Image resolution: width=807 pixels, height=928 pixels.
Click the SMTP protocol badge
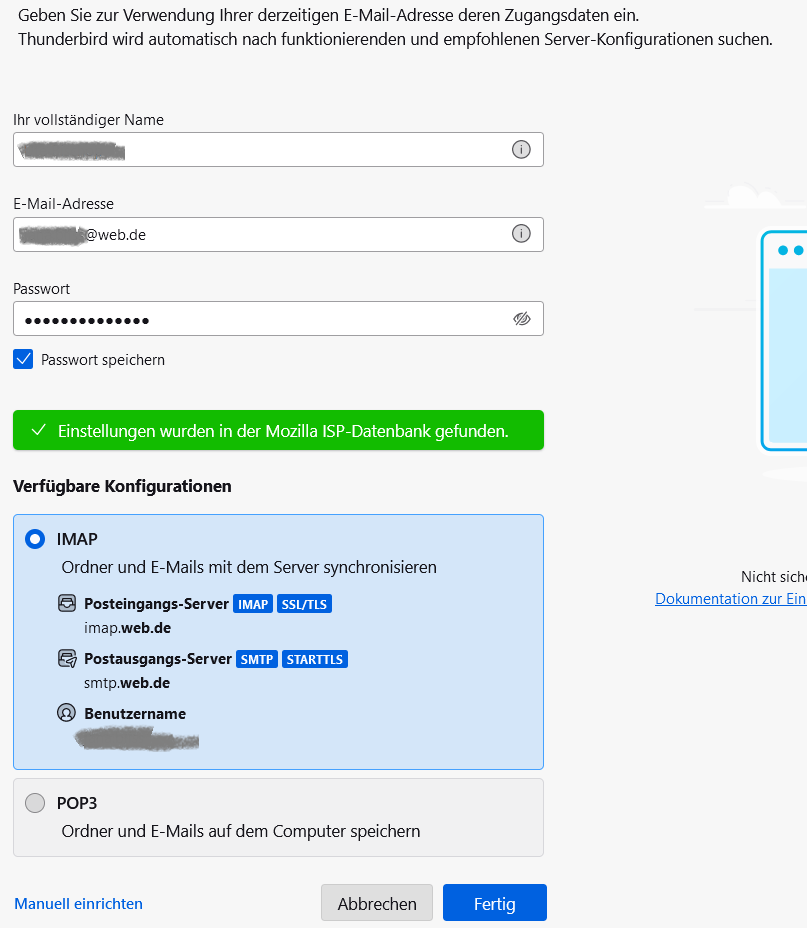coord(257,659)
